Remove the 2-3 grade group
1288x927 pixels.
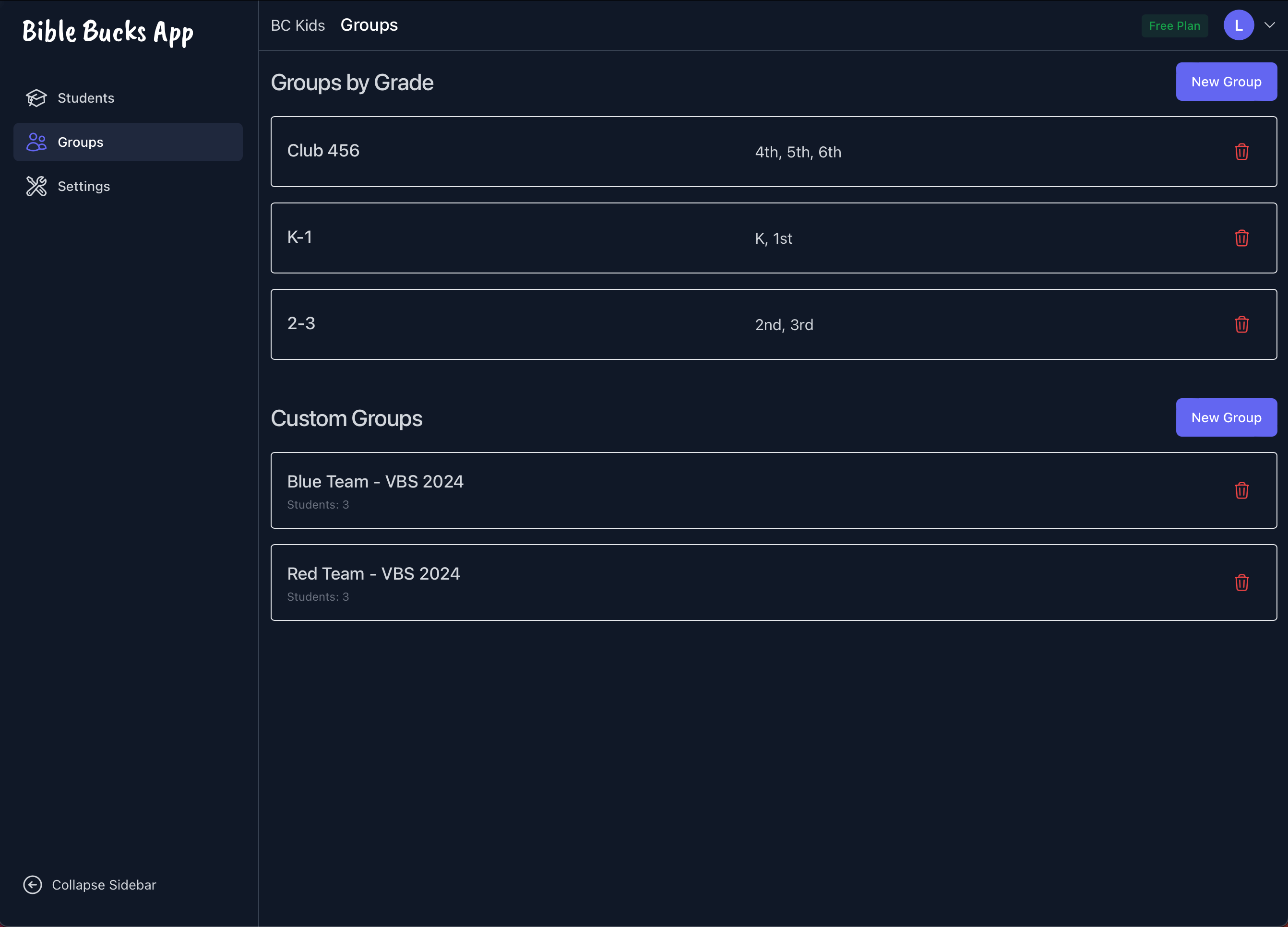pos(1241,324)
